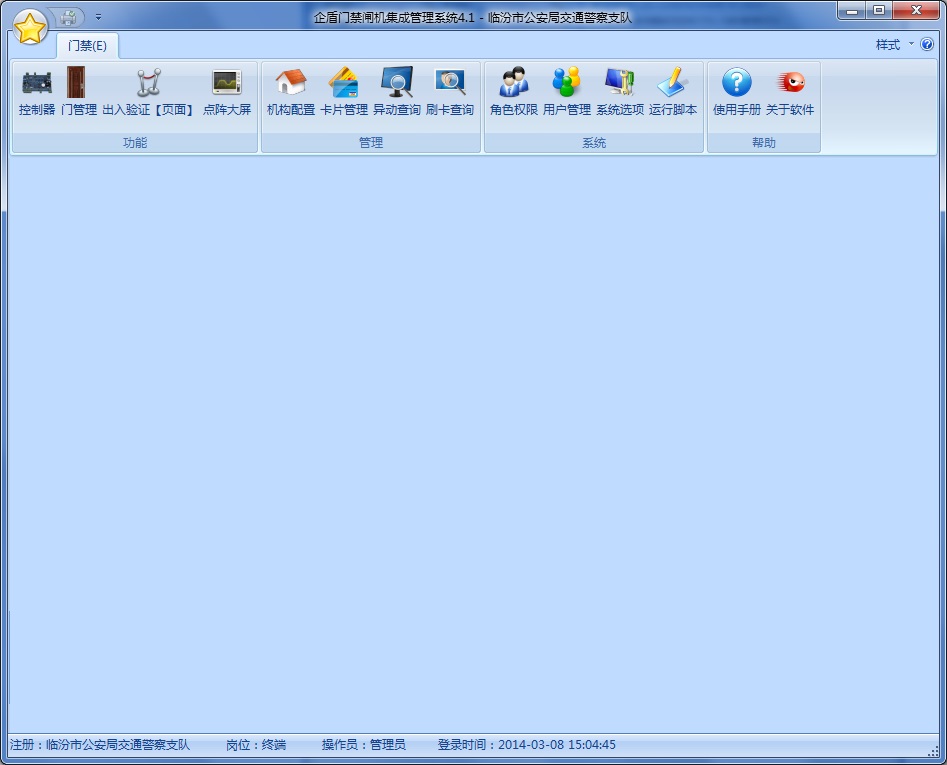Open 点阵大屏 dot-matrix display
This screenshot has height=765, width=947.
pyautogui.click(x=227, y=92)
